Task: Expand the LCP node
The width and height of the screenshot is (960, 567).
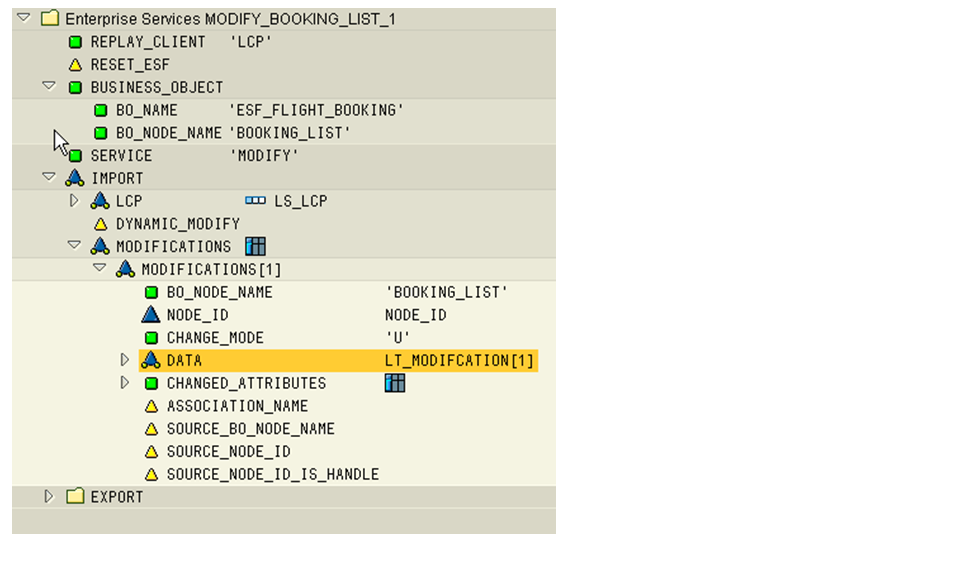Action: (x=74, y=201)
